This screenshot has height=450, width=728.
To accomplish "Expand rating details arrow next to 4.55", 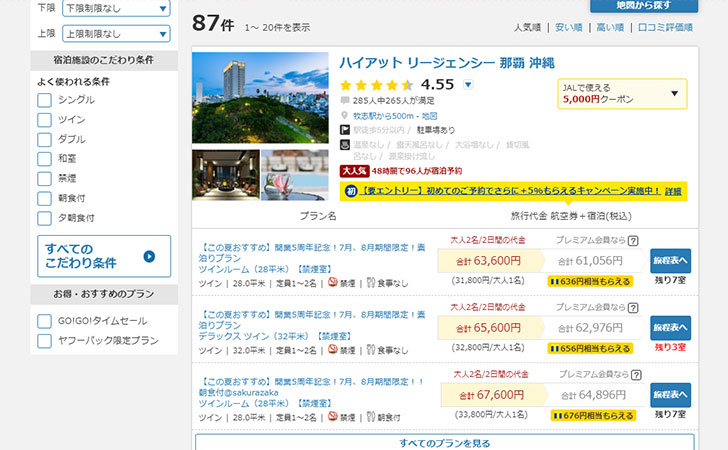I will [468, 85].
